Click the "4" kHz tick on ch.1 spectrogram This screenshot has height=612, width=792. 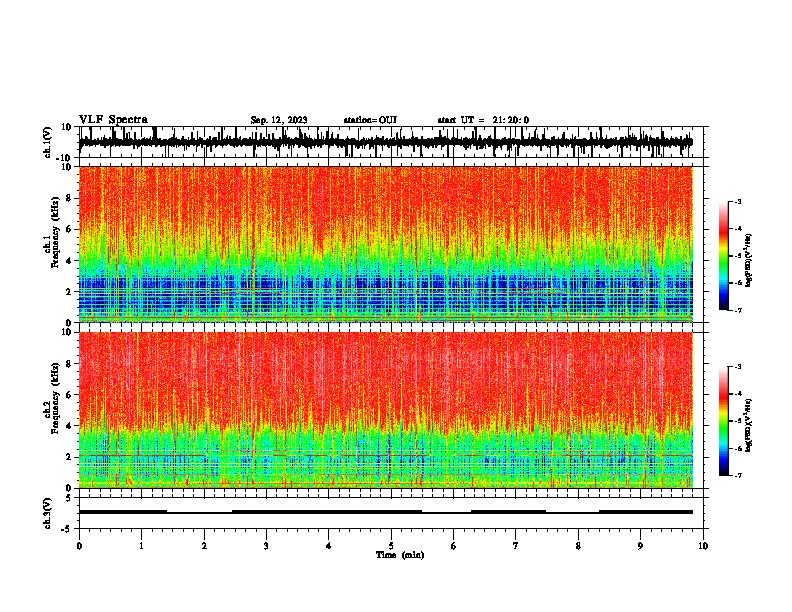[x=69, y=261]
